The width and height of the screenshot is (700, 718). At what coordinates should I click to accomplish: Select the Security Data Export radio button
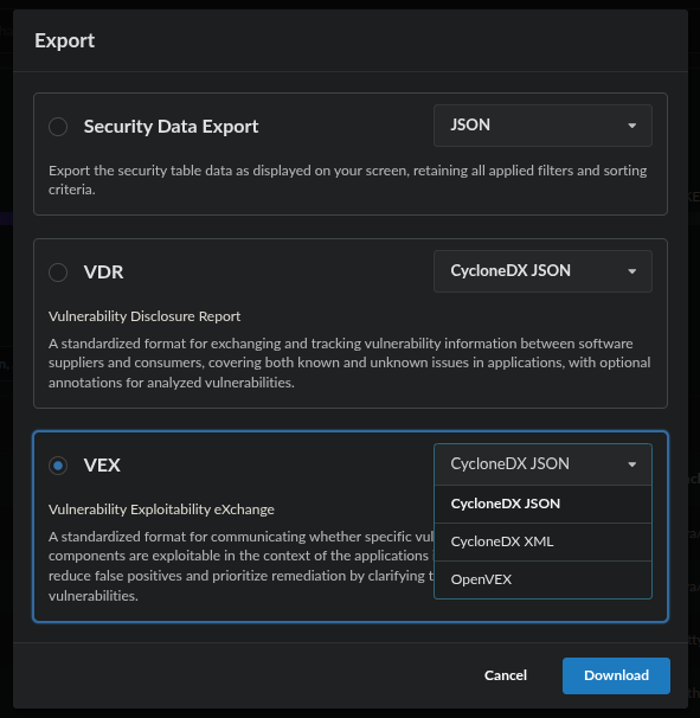(59, 126)
